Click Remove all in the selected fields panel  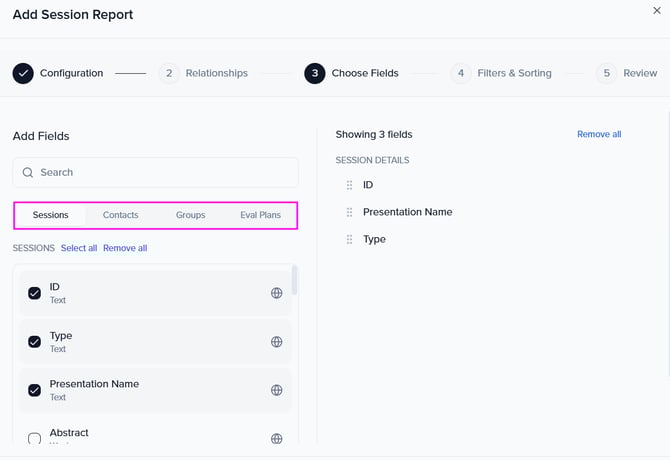tap(599, 134)
